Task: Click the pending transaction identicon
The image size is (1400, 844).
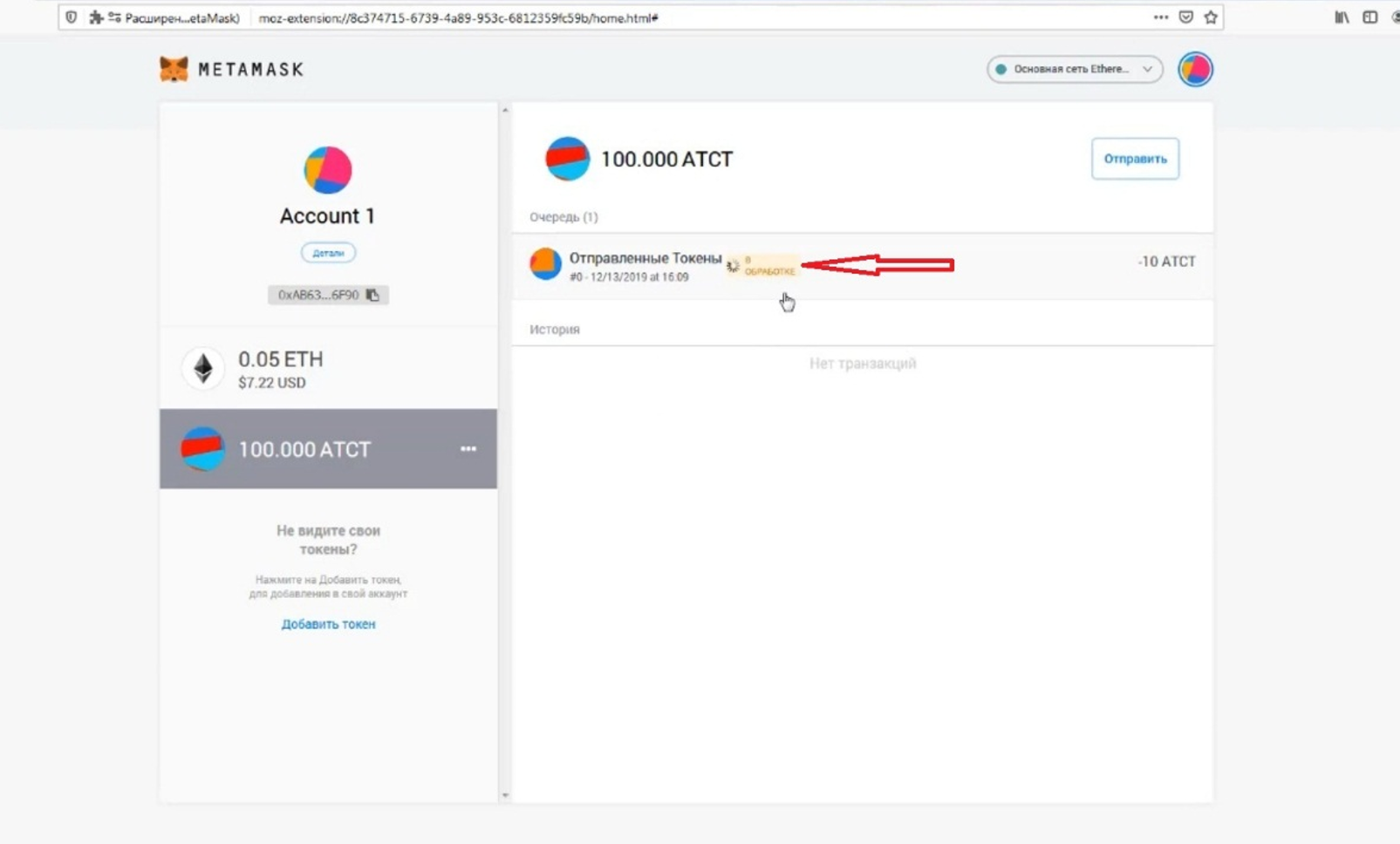Action: click(545, 264)
